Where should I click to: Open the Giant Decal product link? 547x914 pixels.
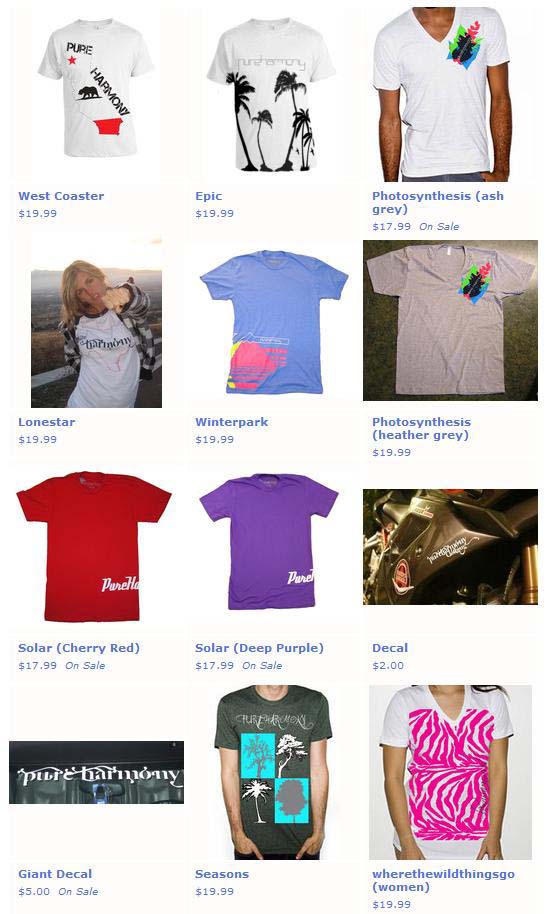pyautogui.click(x=55, y=874)
